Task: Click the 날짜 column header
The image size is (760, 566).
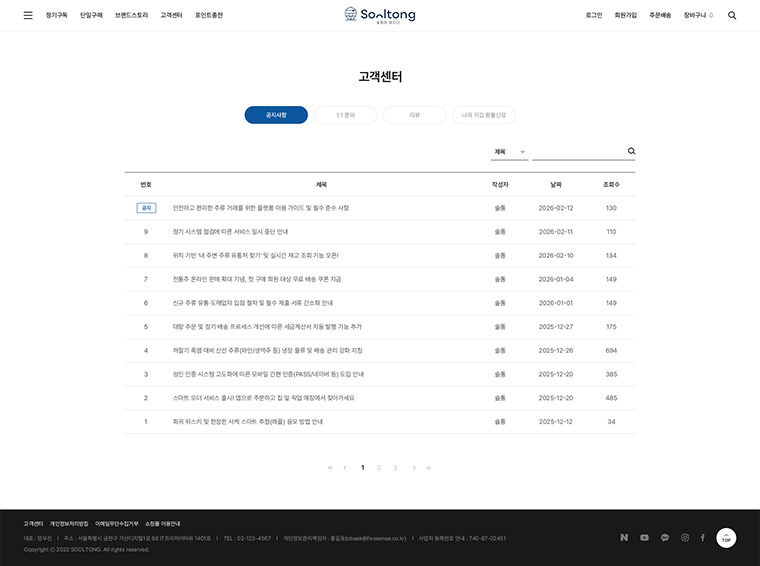Action: [555, 185]
